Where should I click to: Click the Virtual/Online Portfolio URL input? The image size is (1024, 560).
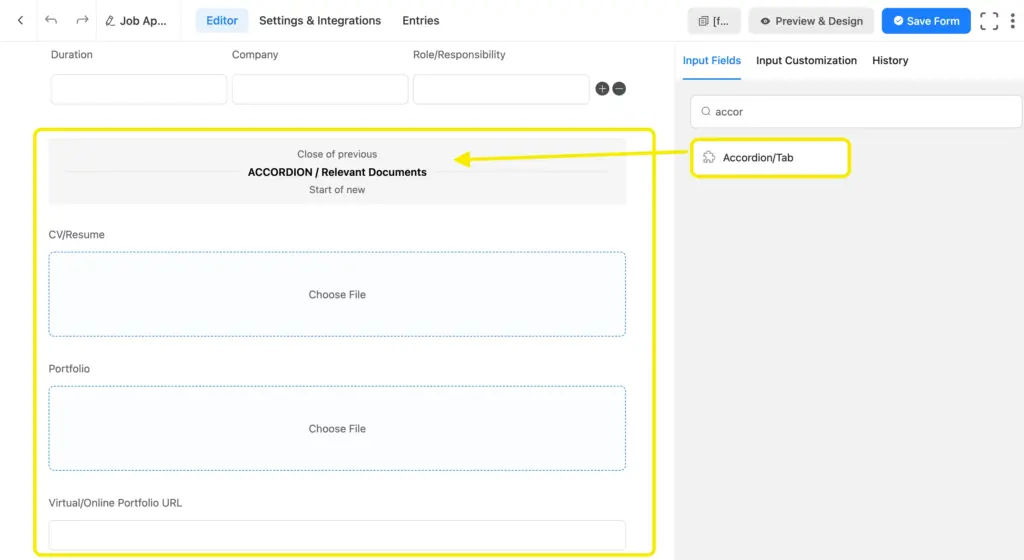[337, 534]
